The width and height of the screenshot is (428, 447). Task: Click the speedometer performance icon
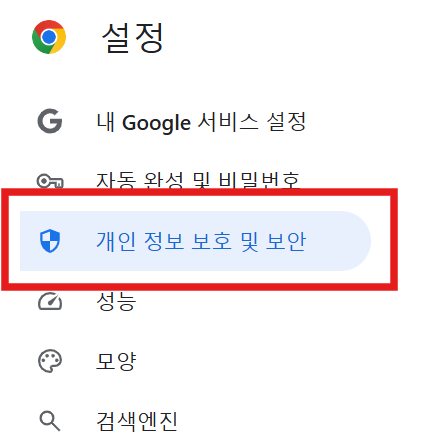point(50,300)
